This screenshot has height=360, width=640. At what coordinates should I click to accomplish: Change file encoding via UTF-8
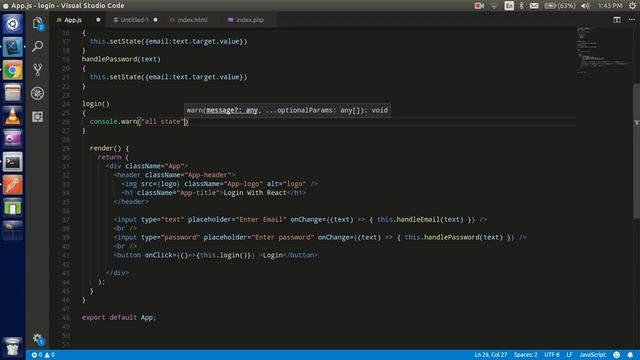(552, 355)
